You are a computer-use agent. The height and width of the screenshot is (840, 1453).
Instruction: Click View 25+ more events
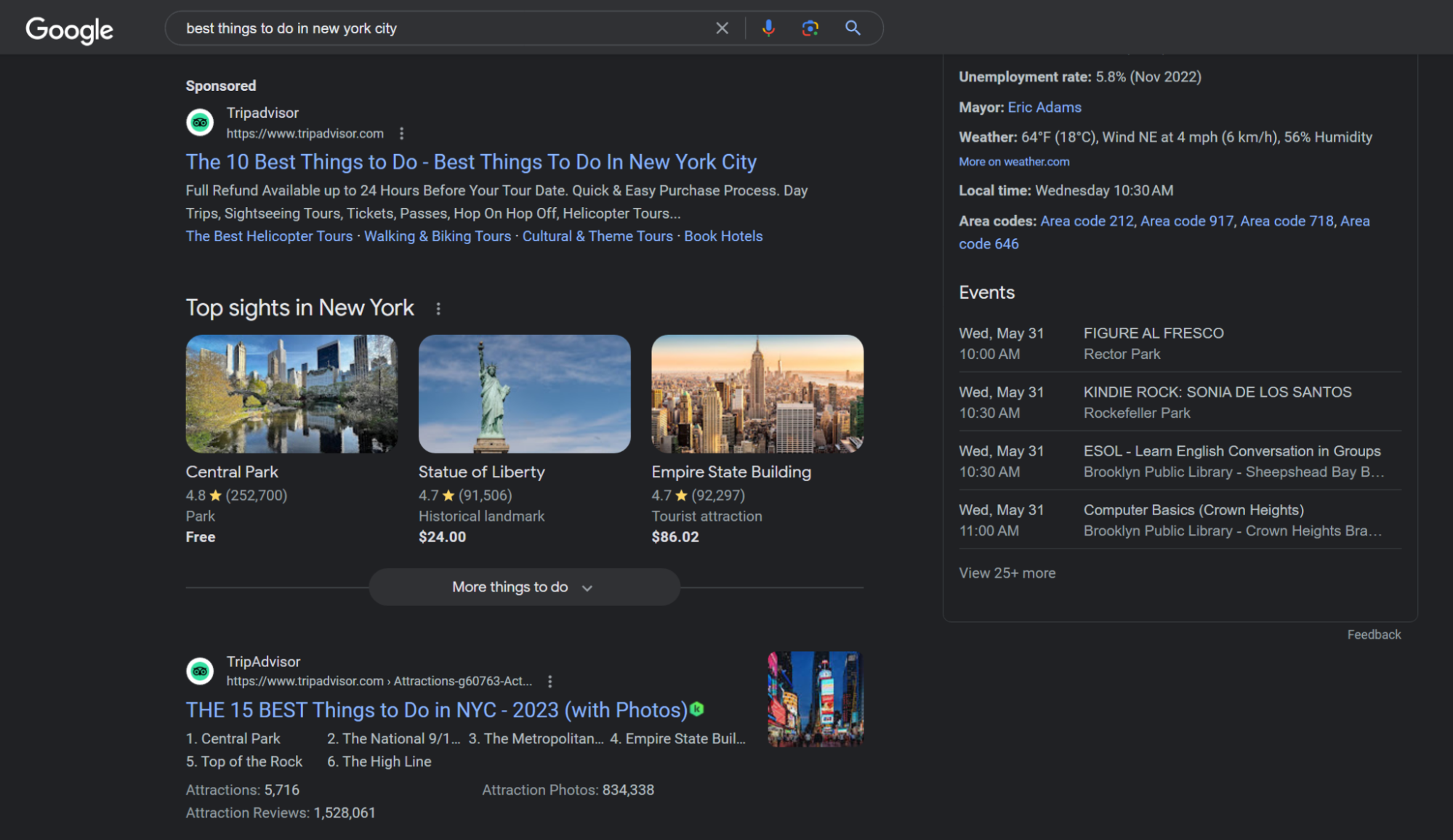[1007, 573]
